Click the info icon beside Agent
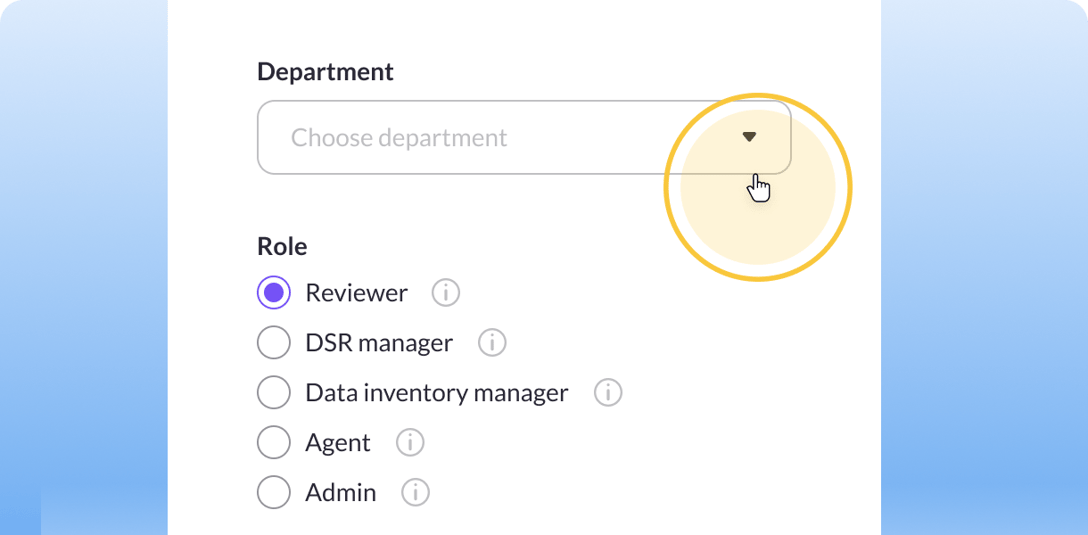The height and width of the screenshot is (535, 1088). click(410, 443)
